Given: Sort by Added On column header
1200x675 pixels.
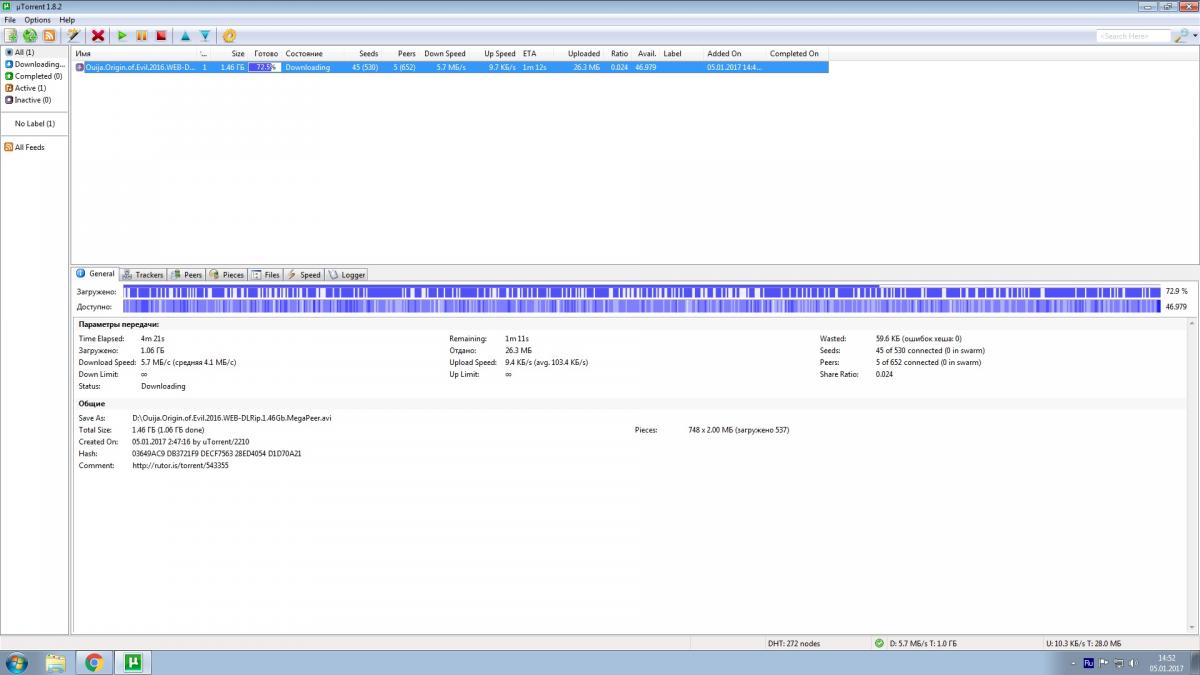Looking at the screenshot, I should tap(724, 54).
